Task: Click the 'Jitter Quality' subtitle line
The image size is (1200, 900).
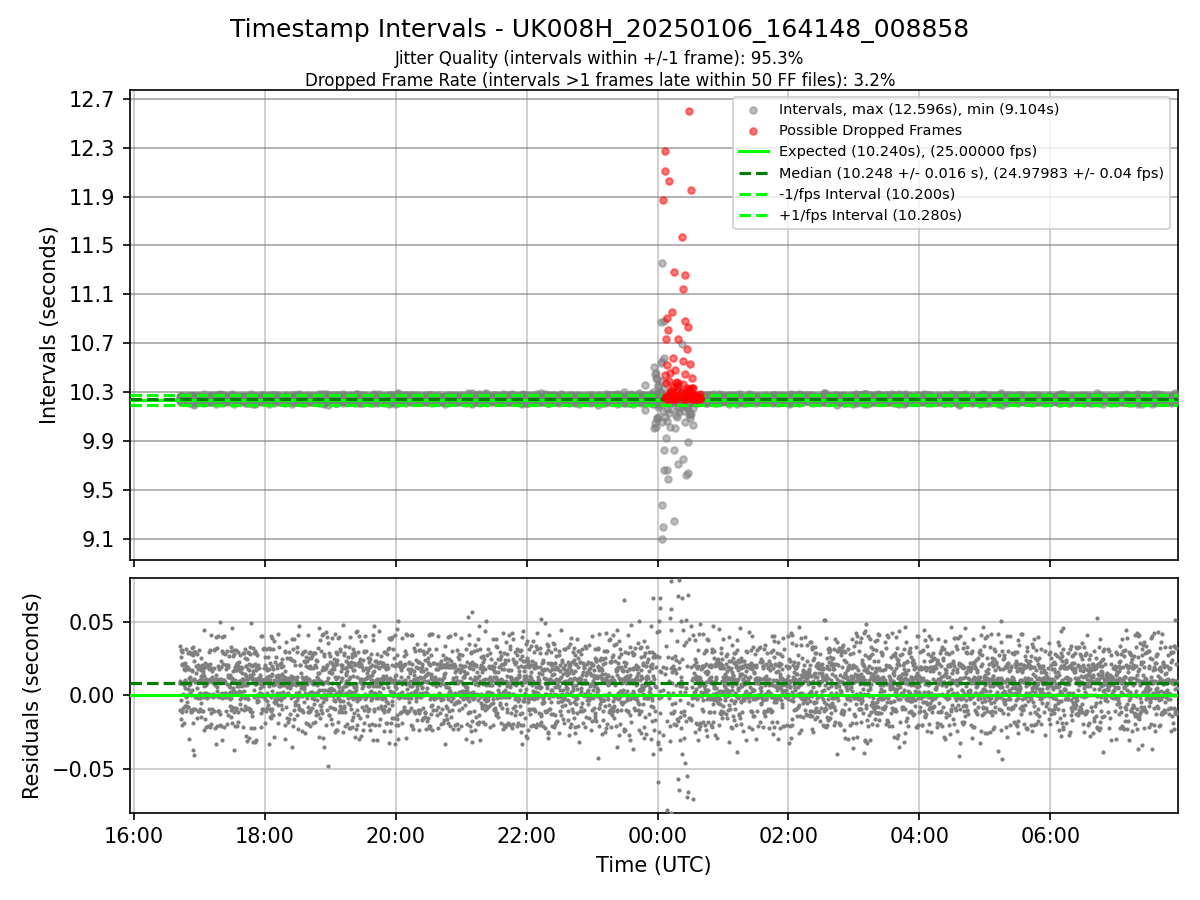Action: [x=599, y=58]
